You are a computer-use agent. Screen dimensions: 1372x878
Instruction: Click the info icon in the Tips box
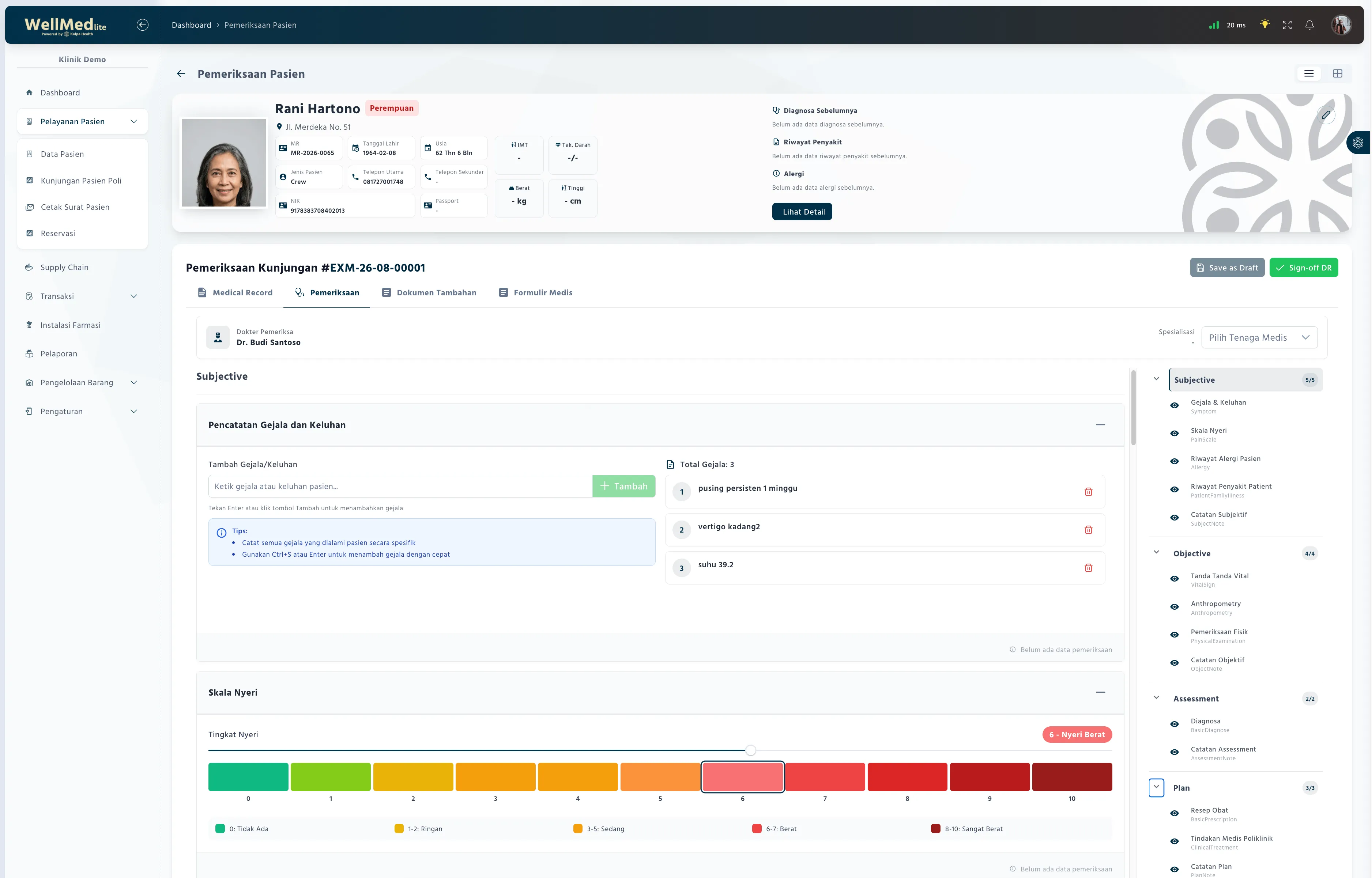pos(221,533)
